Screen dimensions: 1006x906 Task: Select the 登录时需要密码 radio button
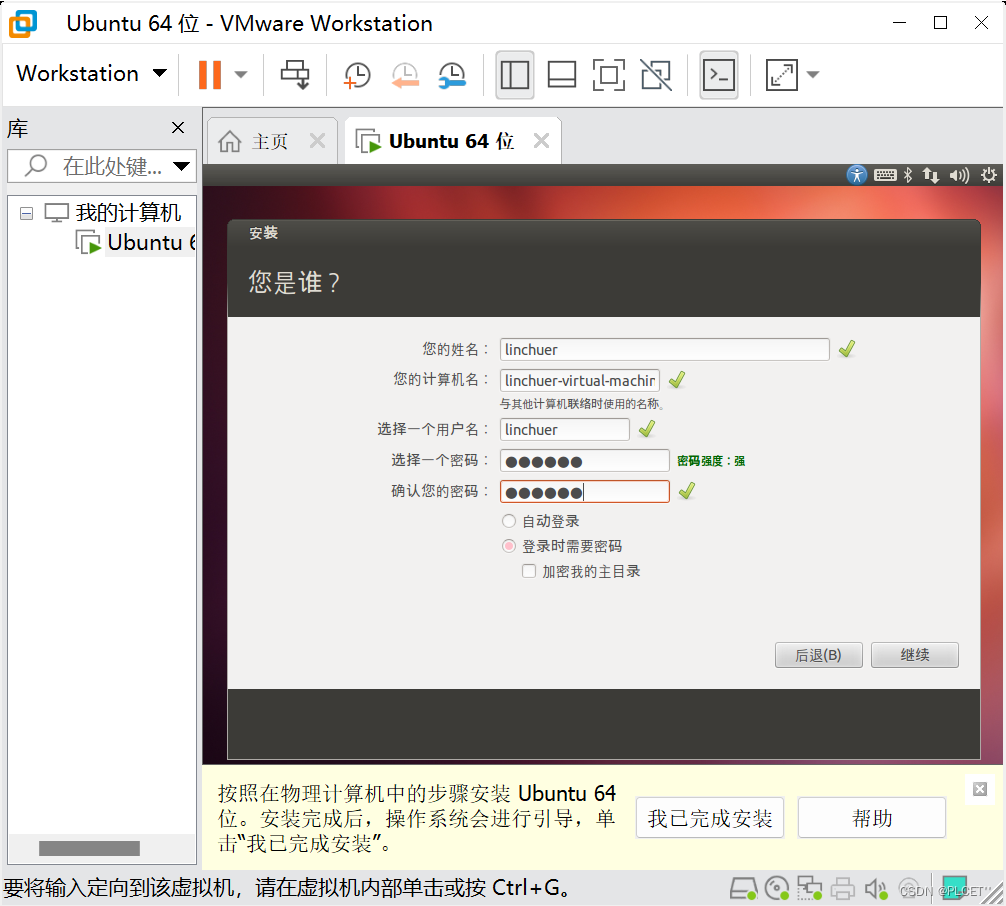509,546
